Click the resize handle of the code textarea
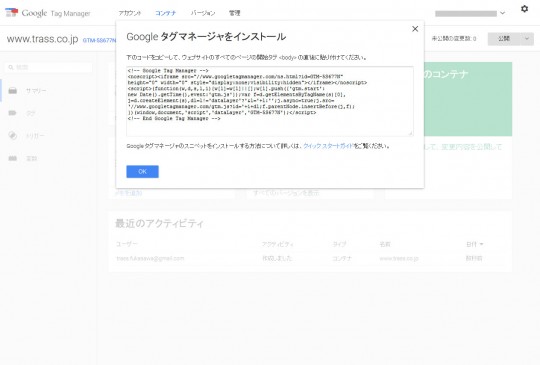Image resolution: width=540 pixels, height=365 pixels. tap(411, 134)
